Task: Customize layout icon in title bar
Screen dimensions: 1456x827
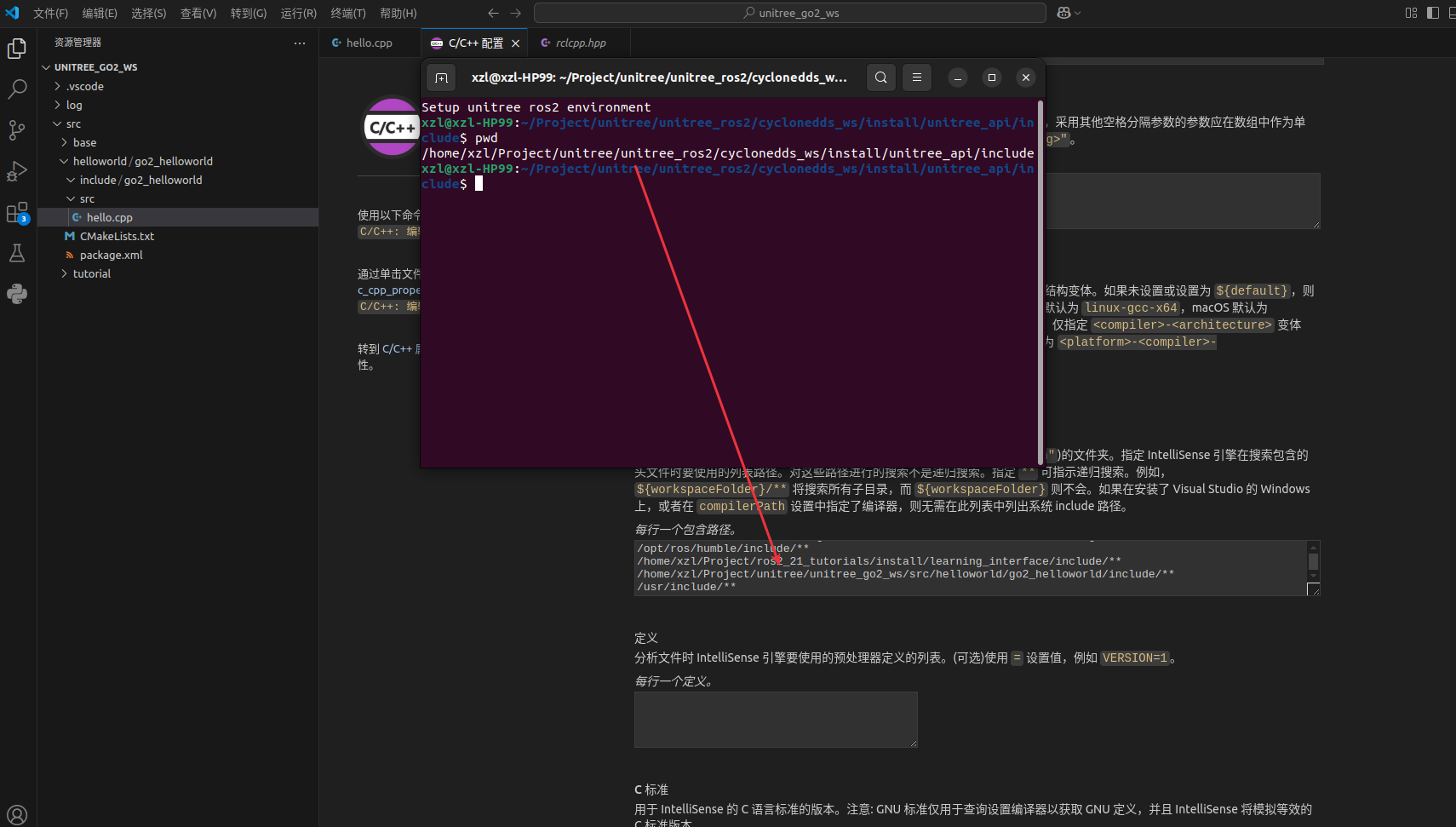Action: pyautogui.click(x=1411, y=13)
